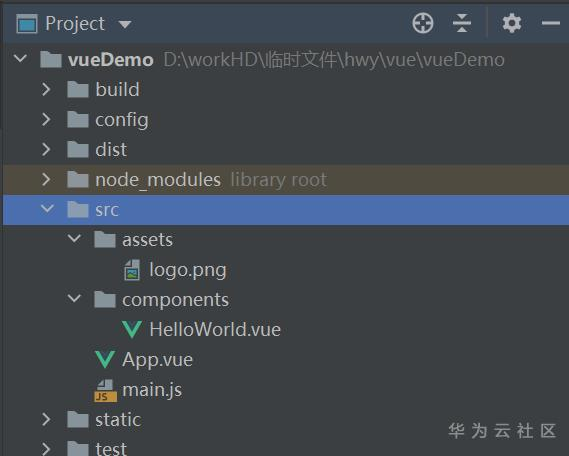Select the test folder

pos(111,449)
